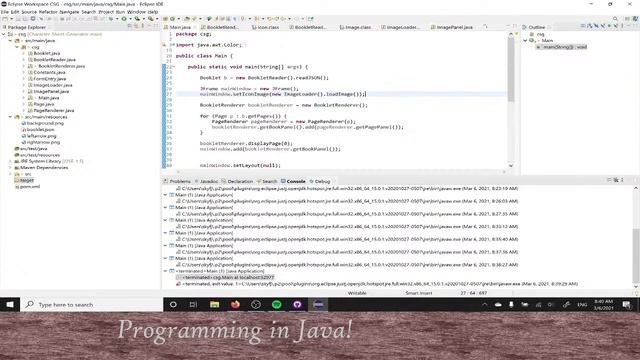The height and width of the screenshot is (360, 640).
Task: Toggle Hide Static Members in Outline
Action: point(603,26)
